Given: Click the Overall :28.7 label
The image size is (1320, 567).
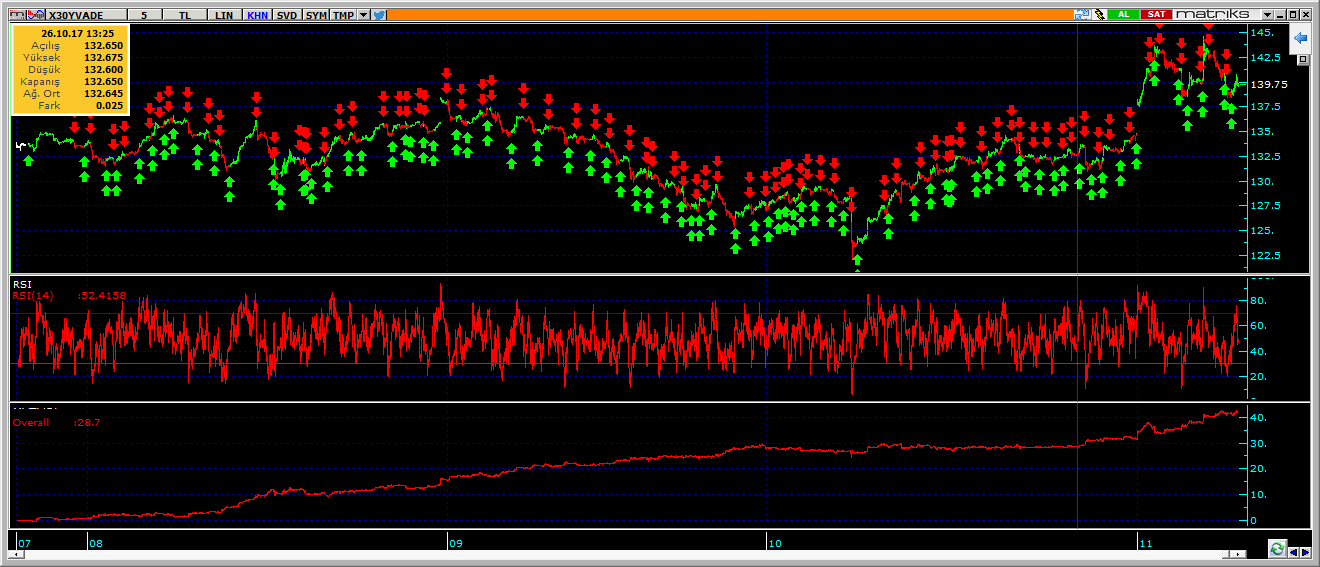Looking at the screenshot, I should pyautogui.click(x=56, y=422).
